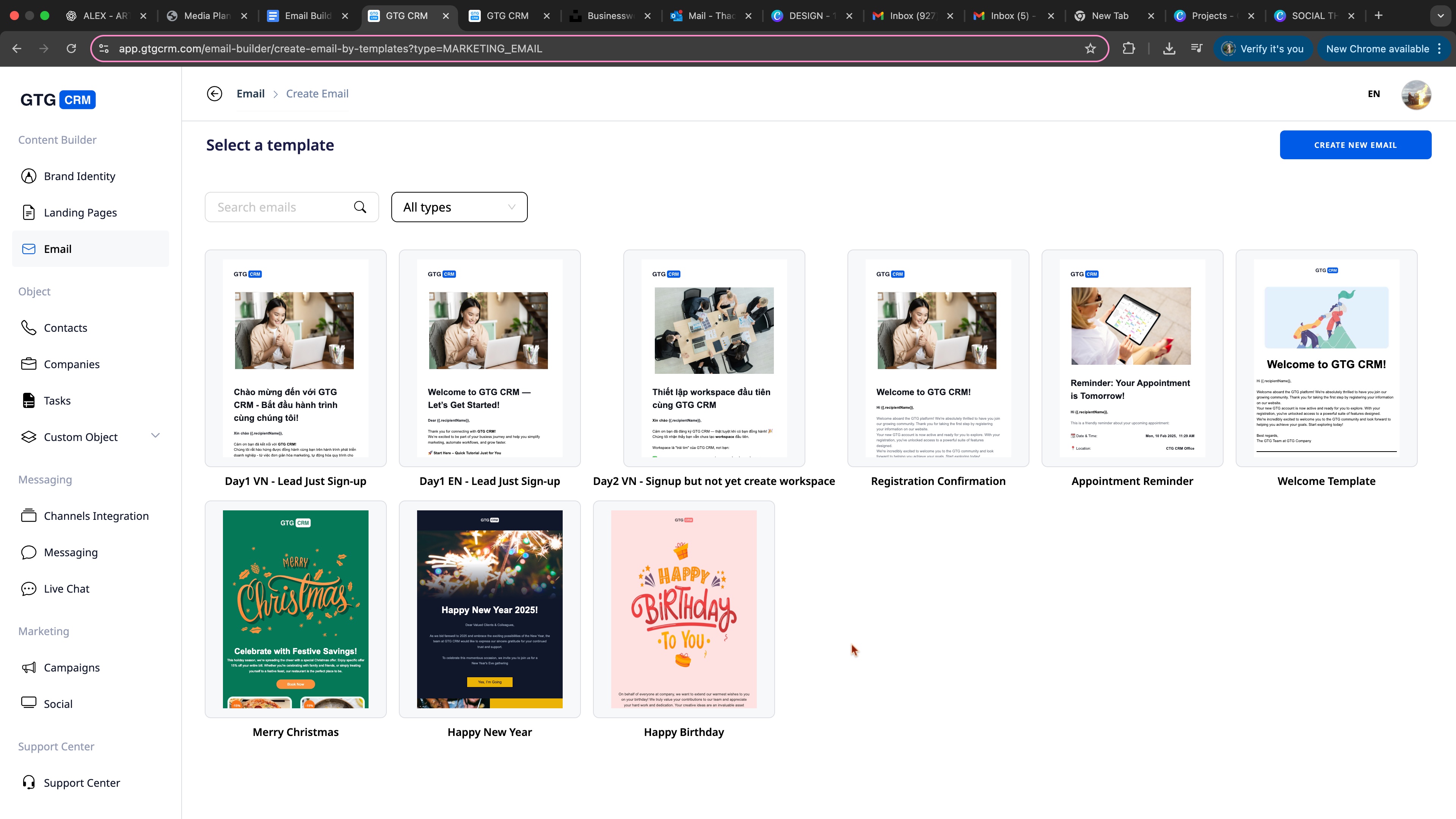Open Live Chat in sidebar

coord(67,588)
